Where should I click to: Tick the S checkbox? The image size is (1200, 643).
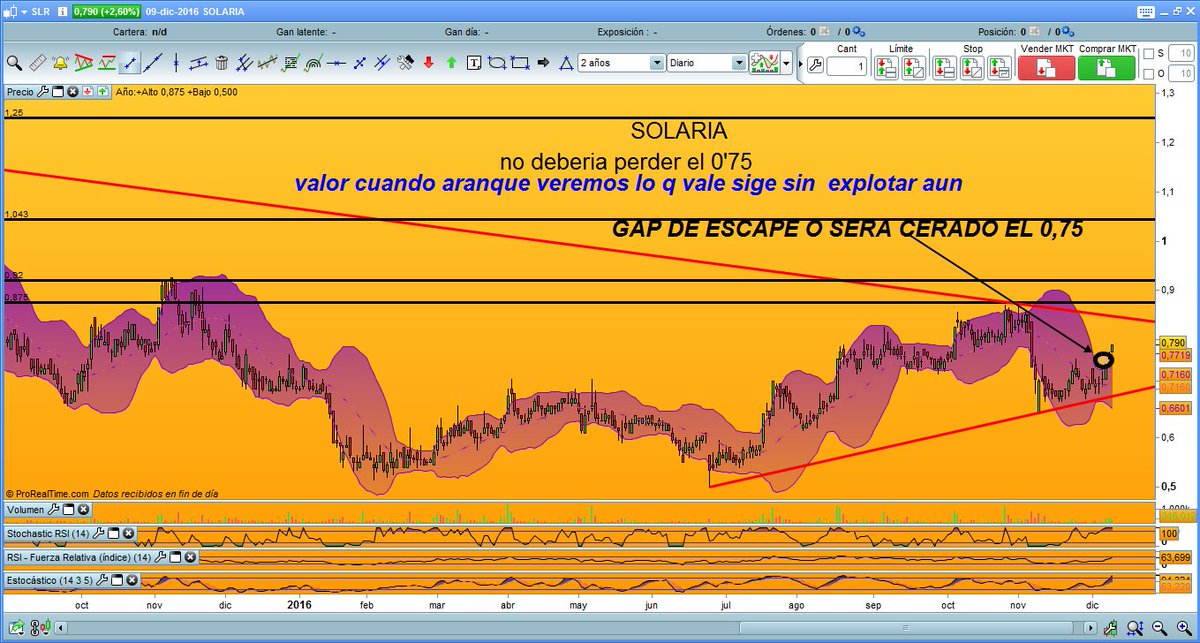tap(1148, 54)
